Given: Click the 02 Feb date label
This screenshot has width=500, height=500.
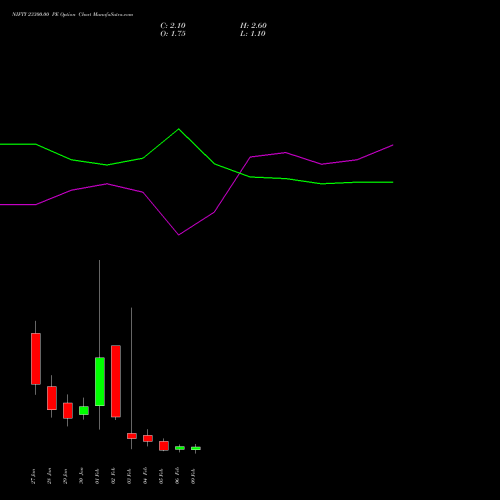Looking at the screenshot, I should tap(113, 476).
